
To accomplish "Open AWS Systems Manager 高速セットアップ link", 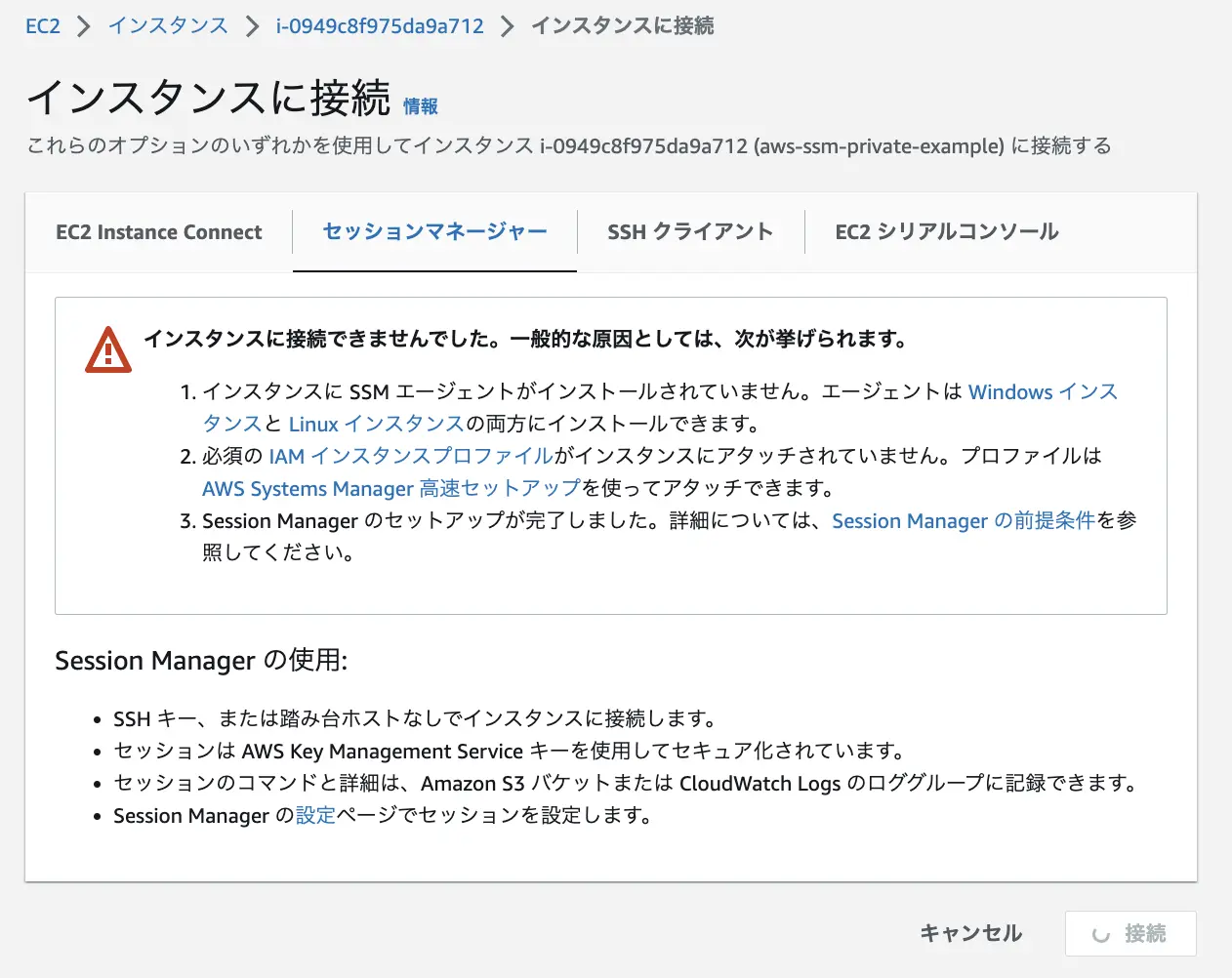I will pyautogui.click(x=391, y=489).
